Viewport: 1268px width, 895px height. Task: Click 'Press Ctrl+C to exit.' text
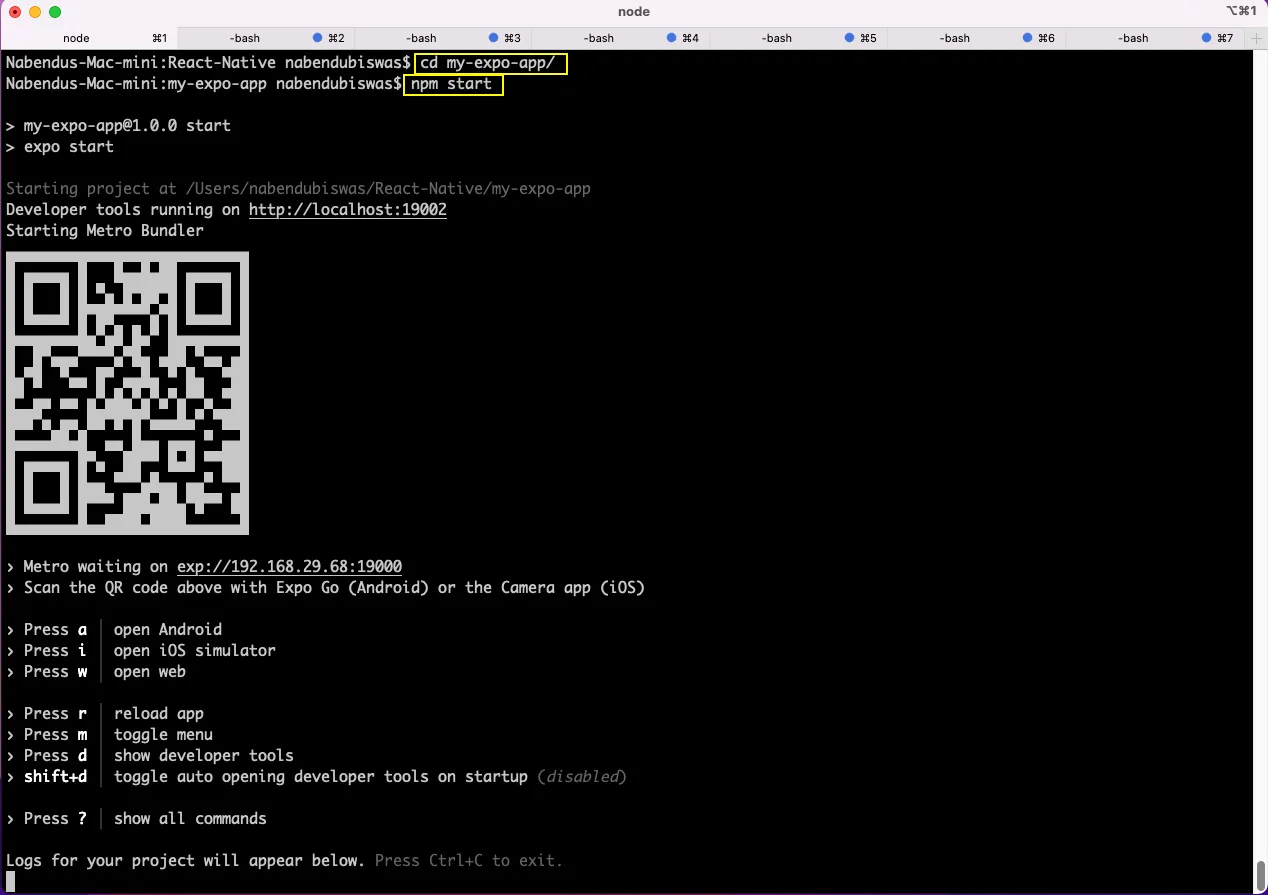469,861
